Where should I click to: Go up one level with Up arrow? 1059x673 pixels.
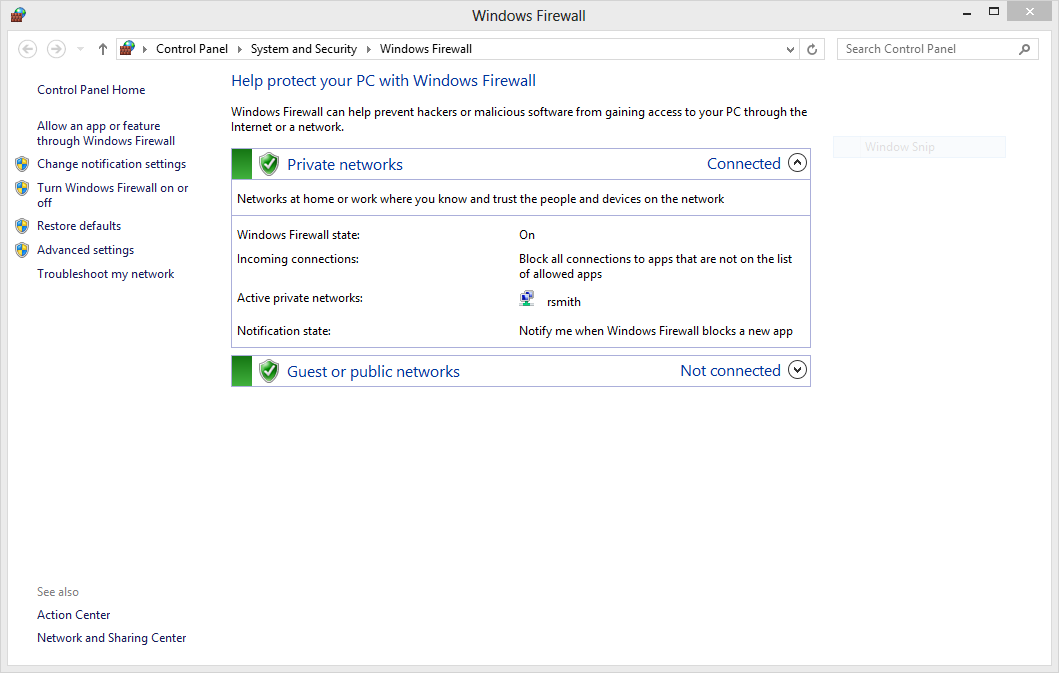coord(103,49)
